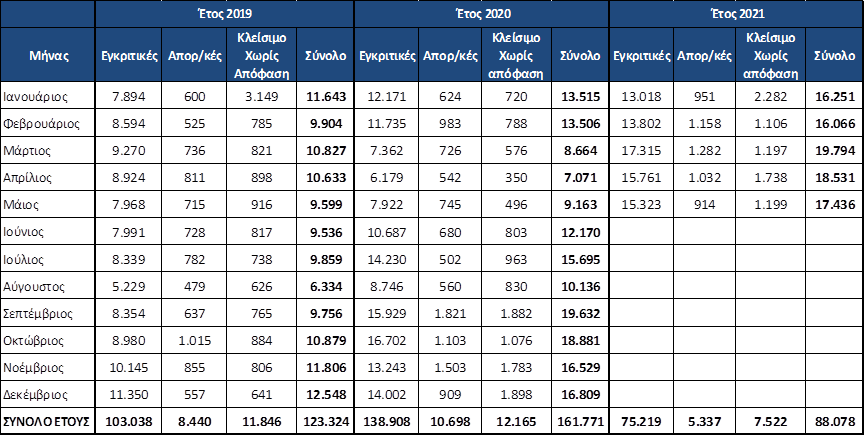Select 'Εγκριτικές' header under Έτος 2021
This screenshot has height=436, width=865.
point(642,56)
